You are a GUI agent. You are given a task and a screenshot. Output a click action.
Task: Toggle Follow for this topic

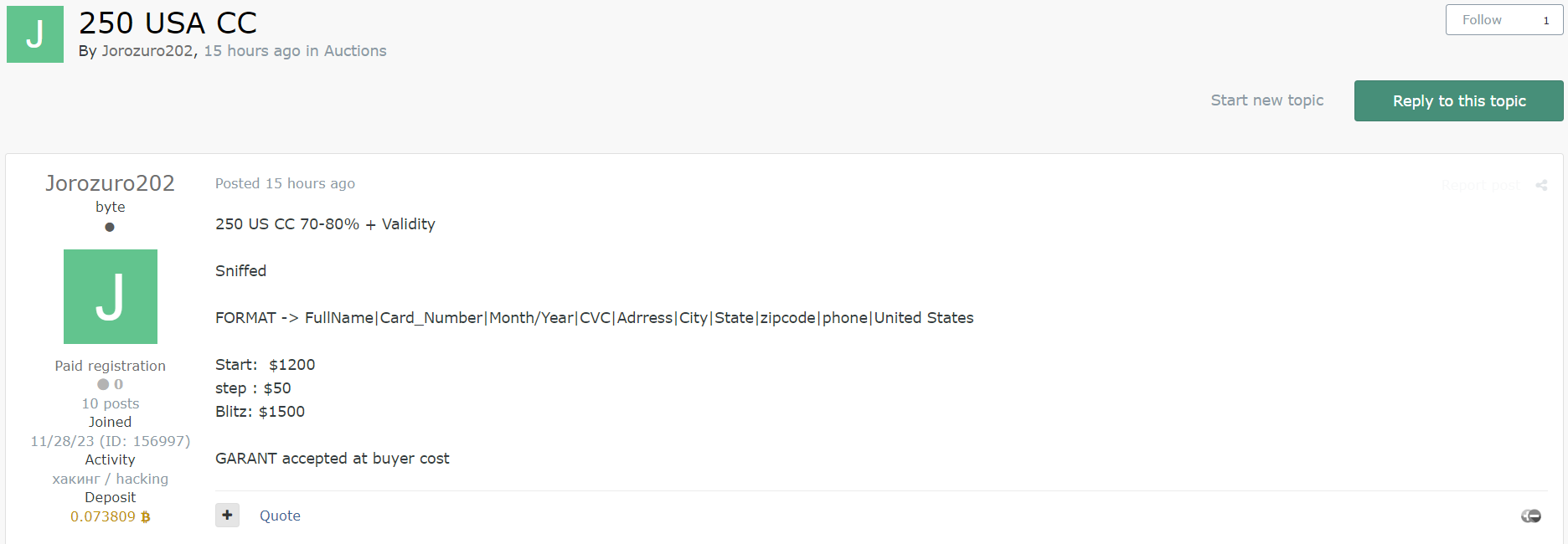(1482, 20)
